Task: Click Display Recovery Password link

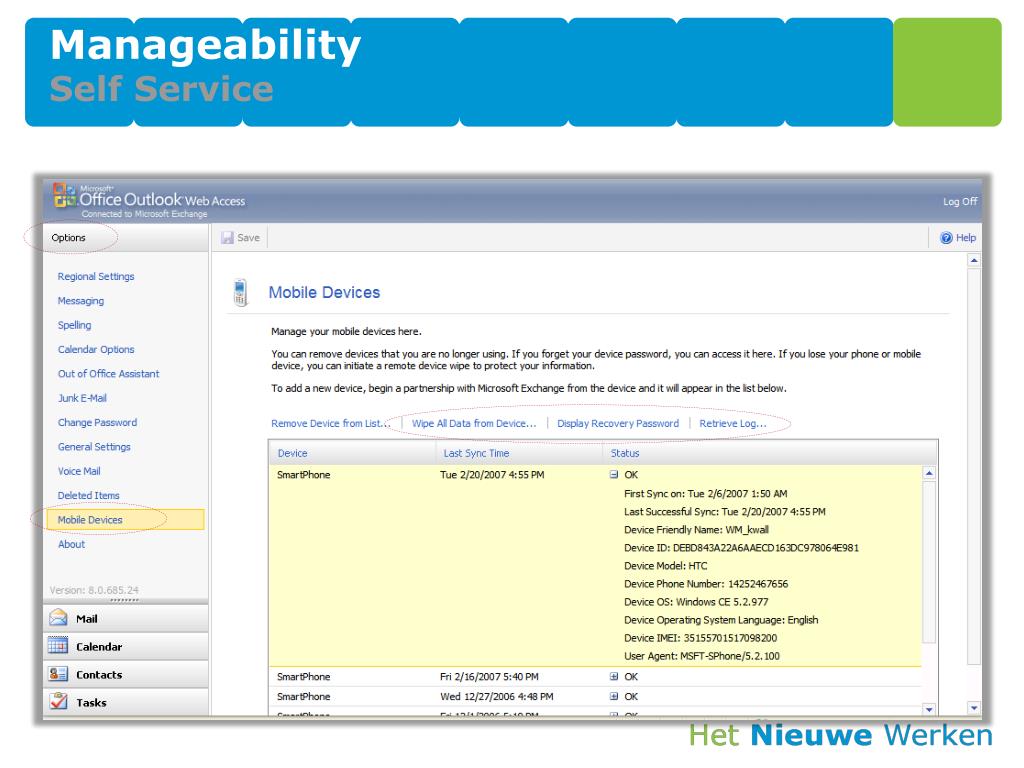Action: pyautogui.click(x=618, y=423)
